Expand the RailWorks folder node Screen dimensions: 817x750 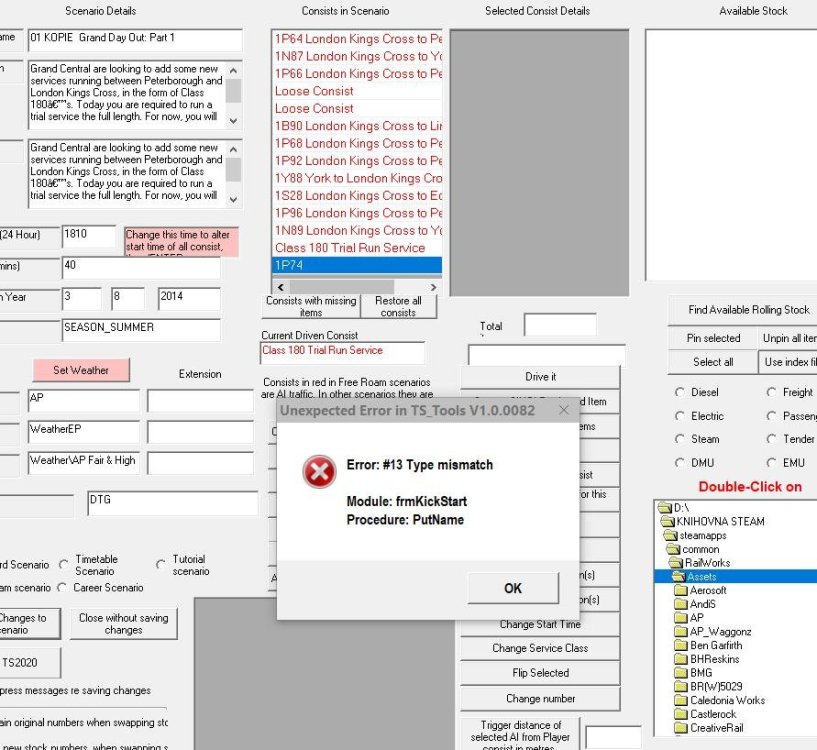click(x=707, y=563)
